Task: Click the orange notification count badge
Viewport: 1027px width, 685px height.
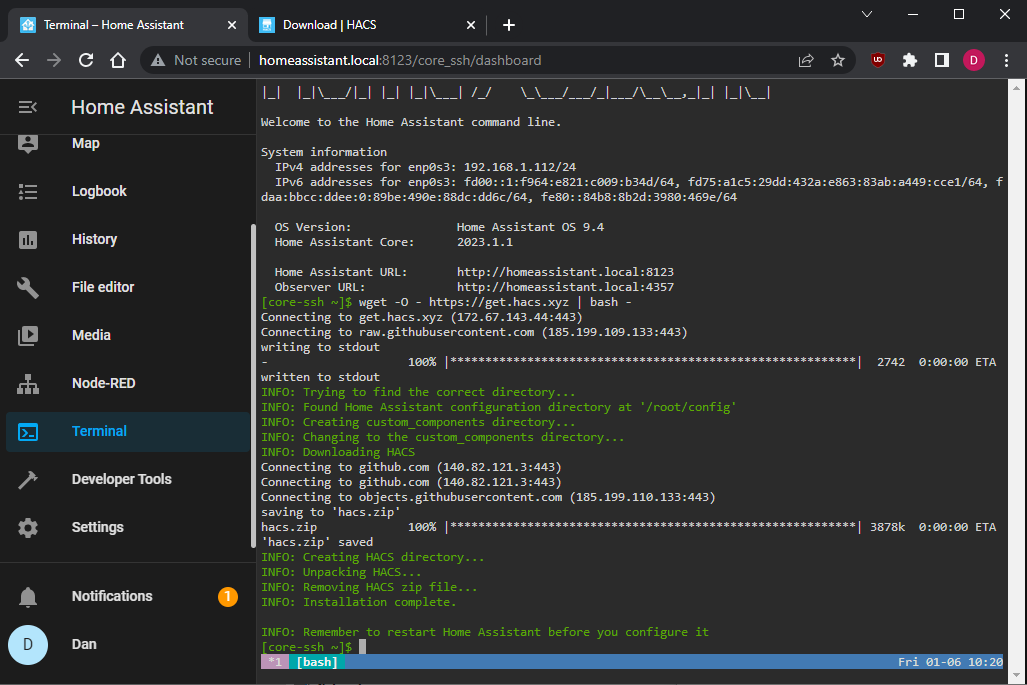Action: pyautogui.click(x=227, y=597)
